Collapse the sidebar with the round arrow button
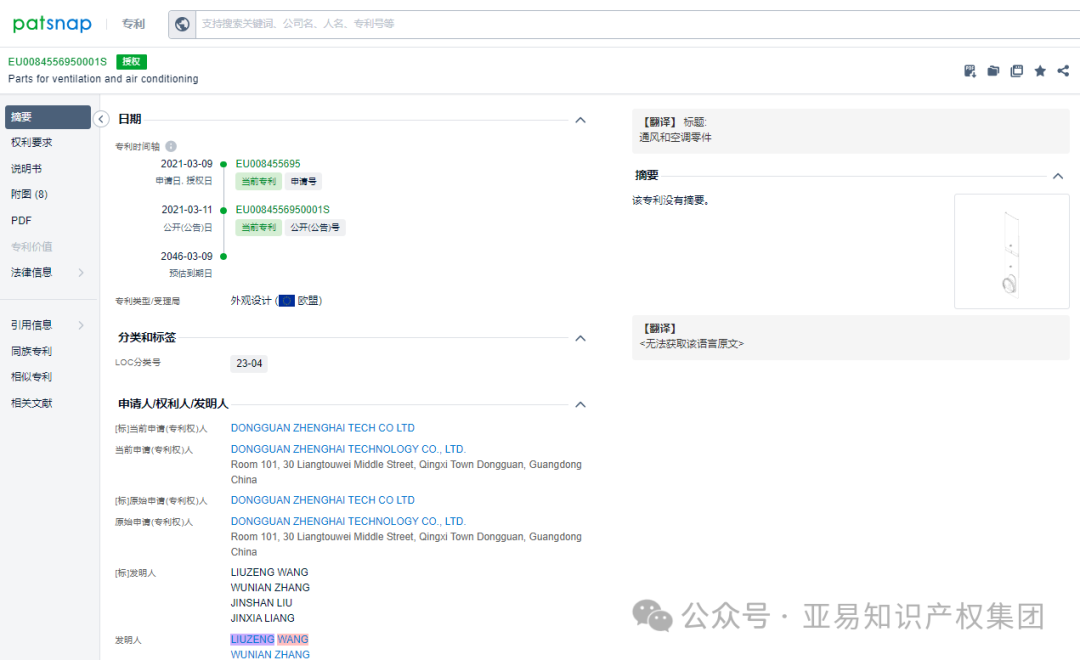 (101, 119)
